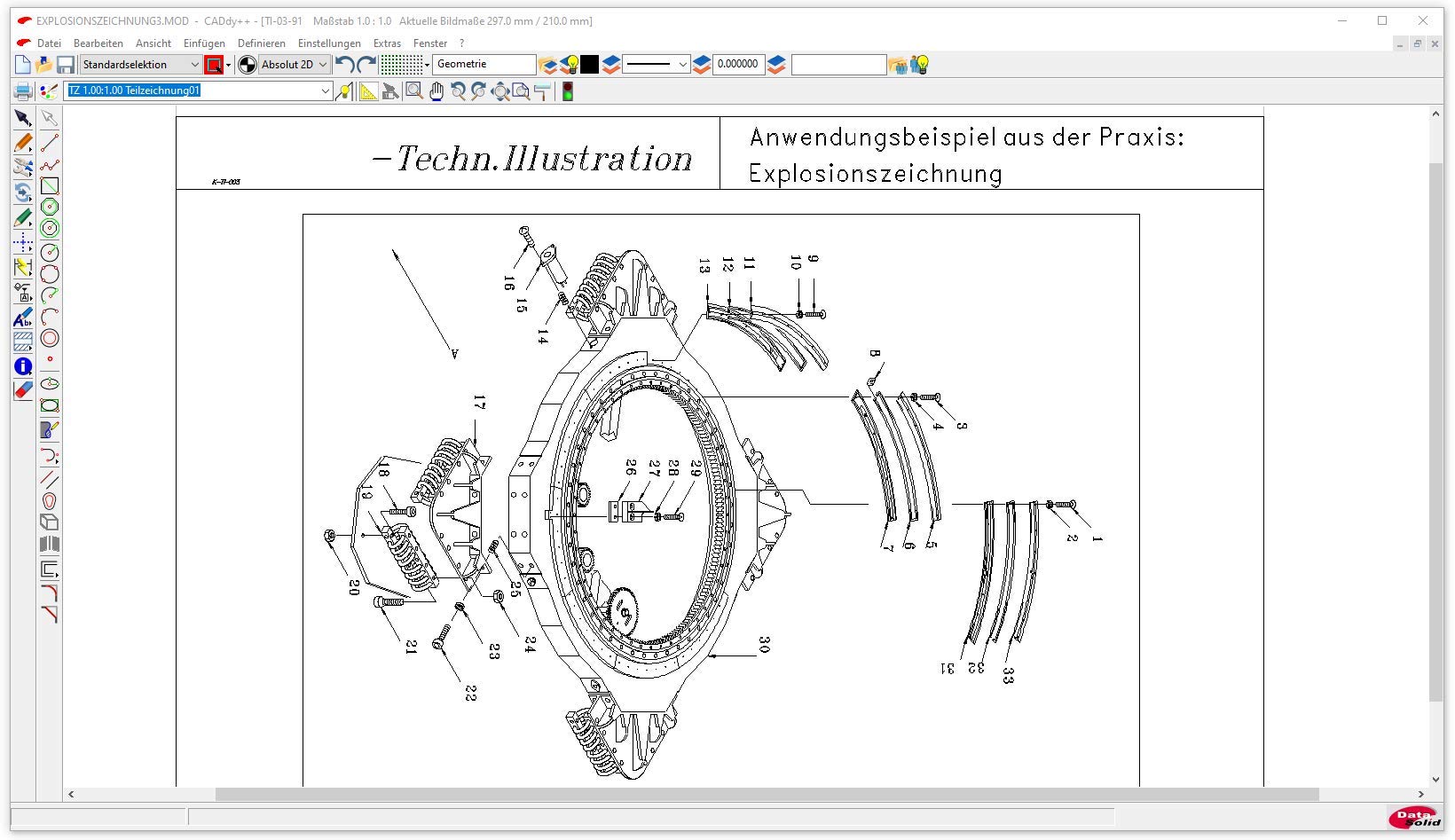Open the Definieren menu
Screen dimensions: 1455x840
click(x=262, y=43)
